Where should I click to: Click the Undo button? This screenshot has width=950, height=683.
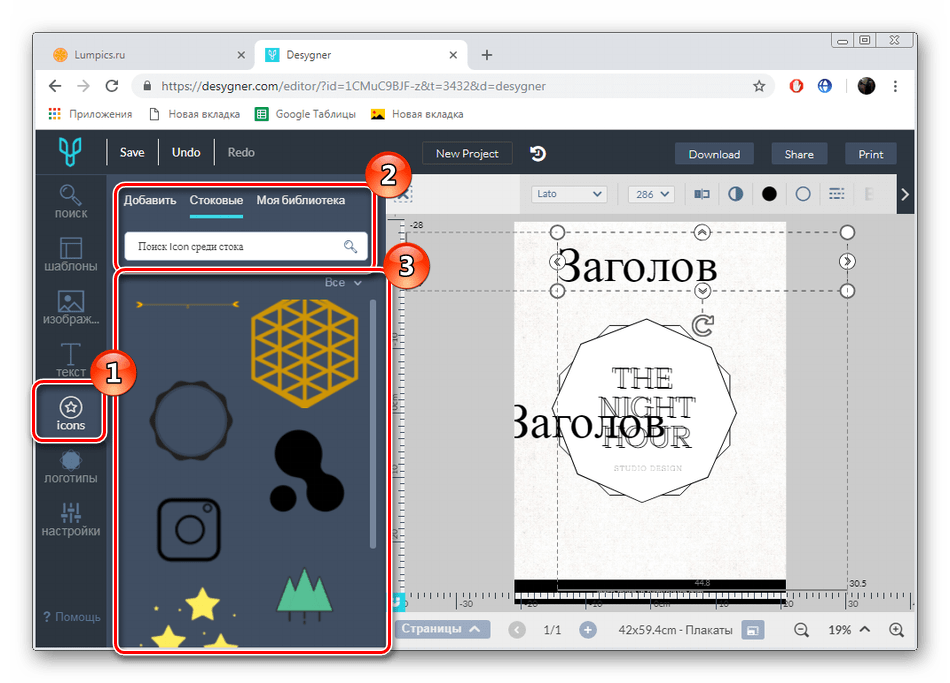pos(186,152)
